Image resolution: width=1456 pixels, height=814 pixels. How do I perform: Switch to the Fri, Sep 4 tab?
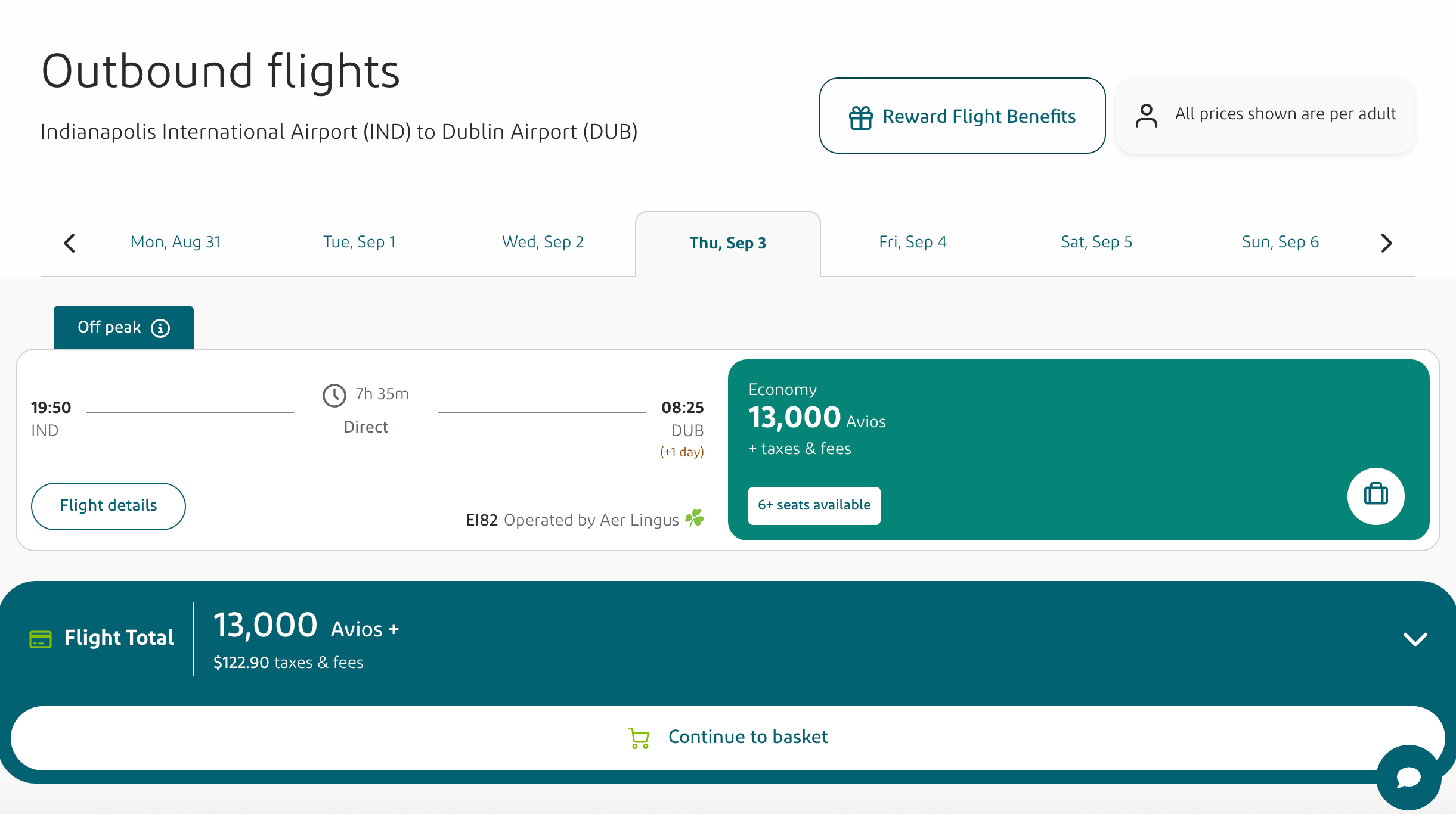point(912,241)
